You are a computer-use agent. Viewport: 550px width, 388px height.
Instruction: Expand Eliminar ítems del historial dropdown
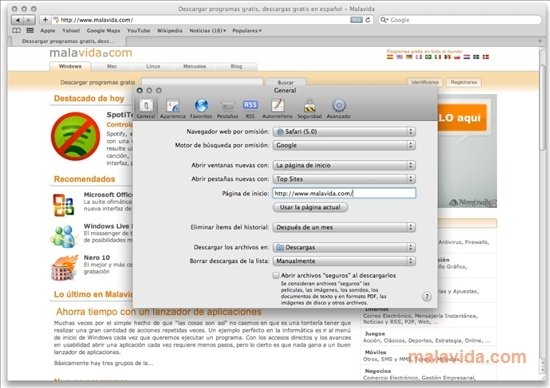tap(344, 227)
